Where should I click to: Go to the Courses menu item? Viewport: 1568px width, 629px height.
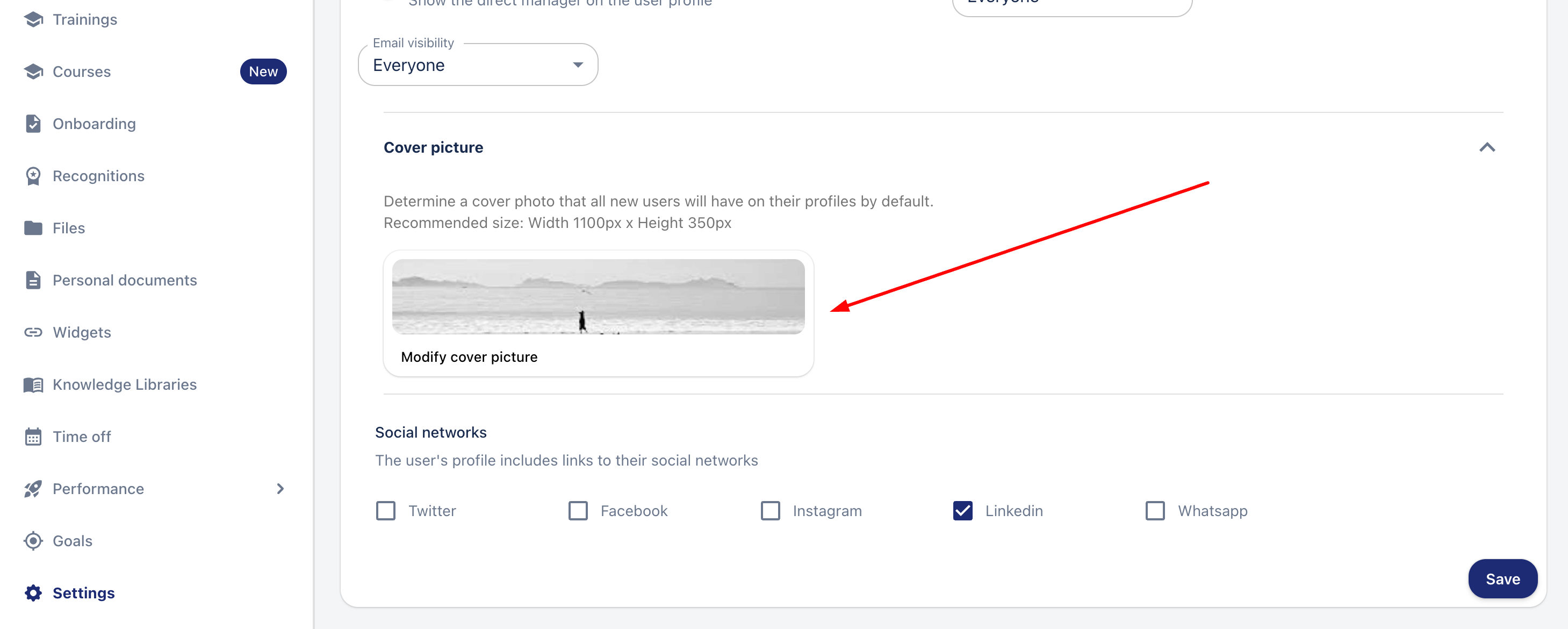coord(82,72)
